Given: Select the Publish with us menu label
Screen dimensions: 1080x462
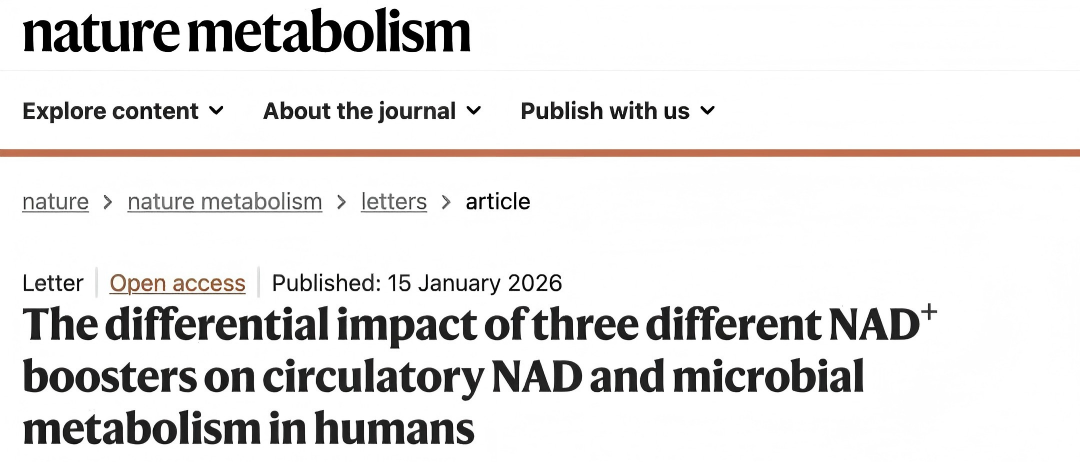Looking at the screenshot, I should tap(605, 111).
